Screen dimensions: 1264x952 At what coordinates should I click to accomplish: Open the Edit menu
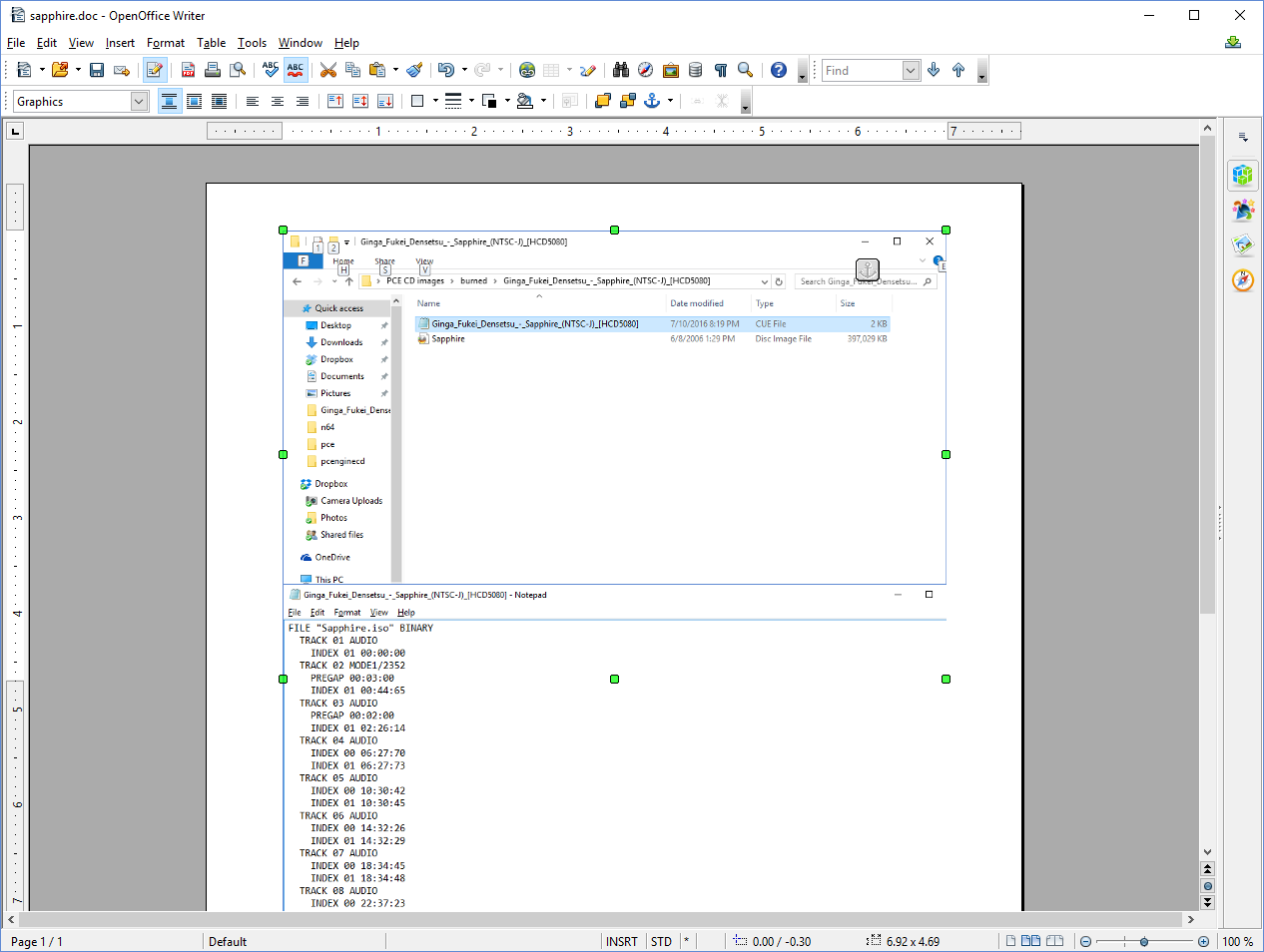point(46,43)
